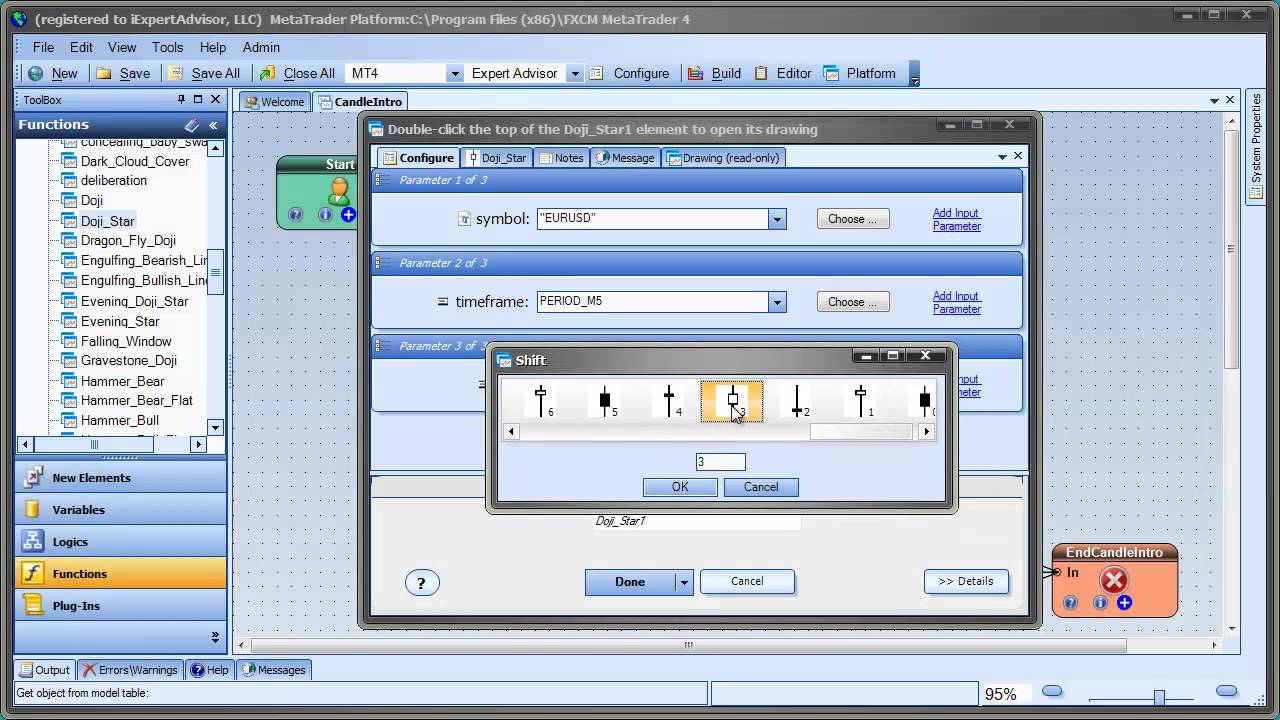
Task: Open the Errors\Warnings bottom tab
Action: (130, 670)
